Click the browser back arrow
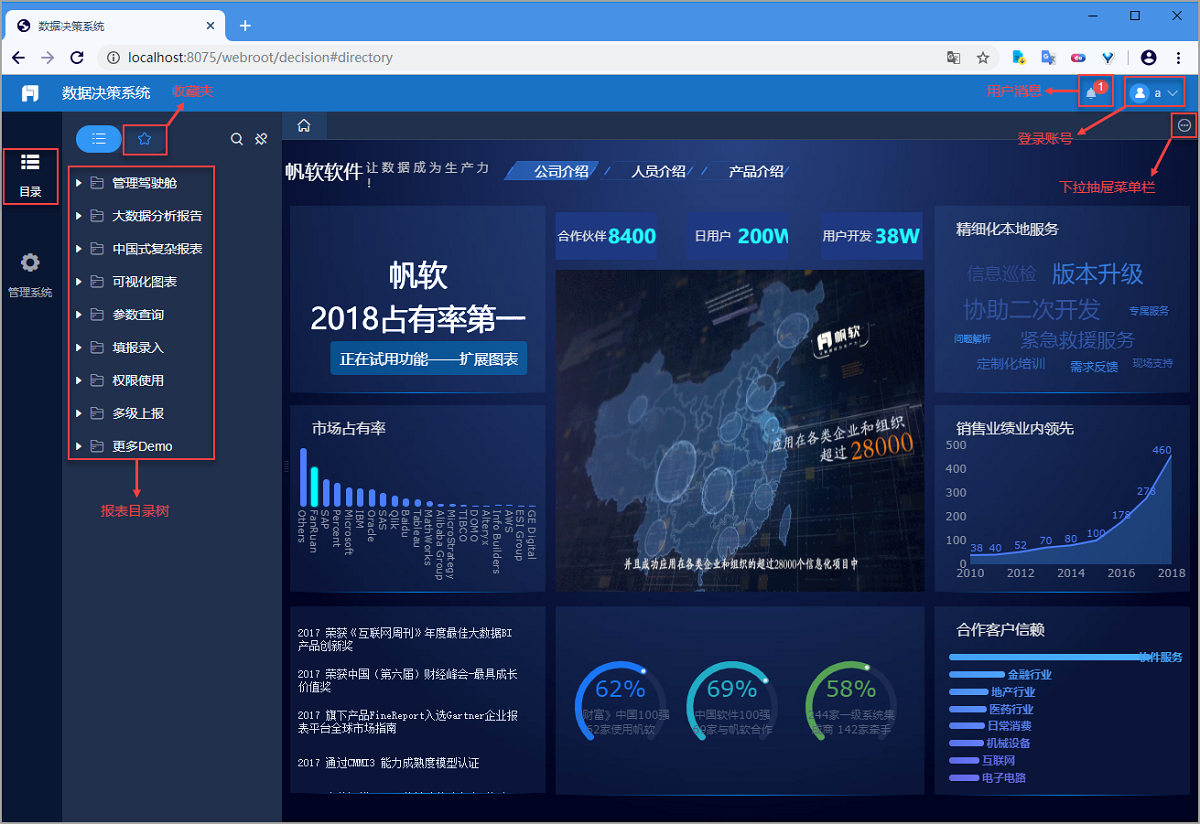The width and height of the screenshot is (1200, 824). 19,57
